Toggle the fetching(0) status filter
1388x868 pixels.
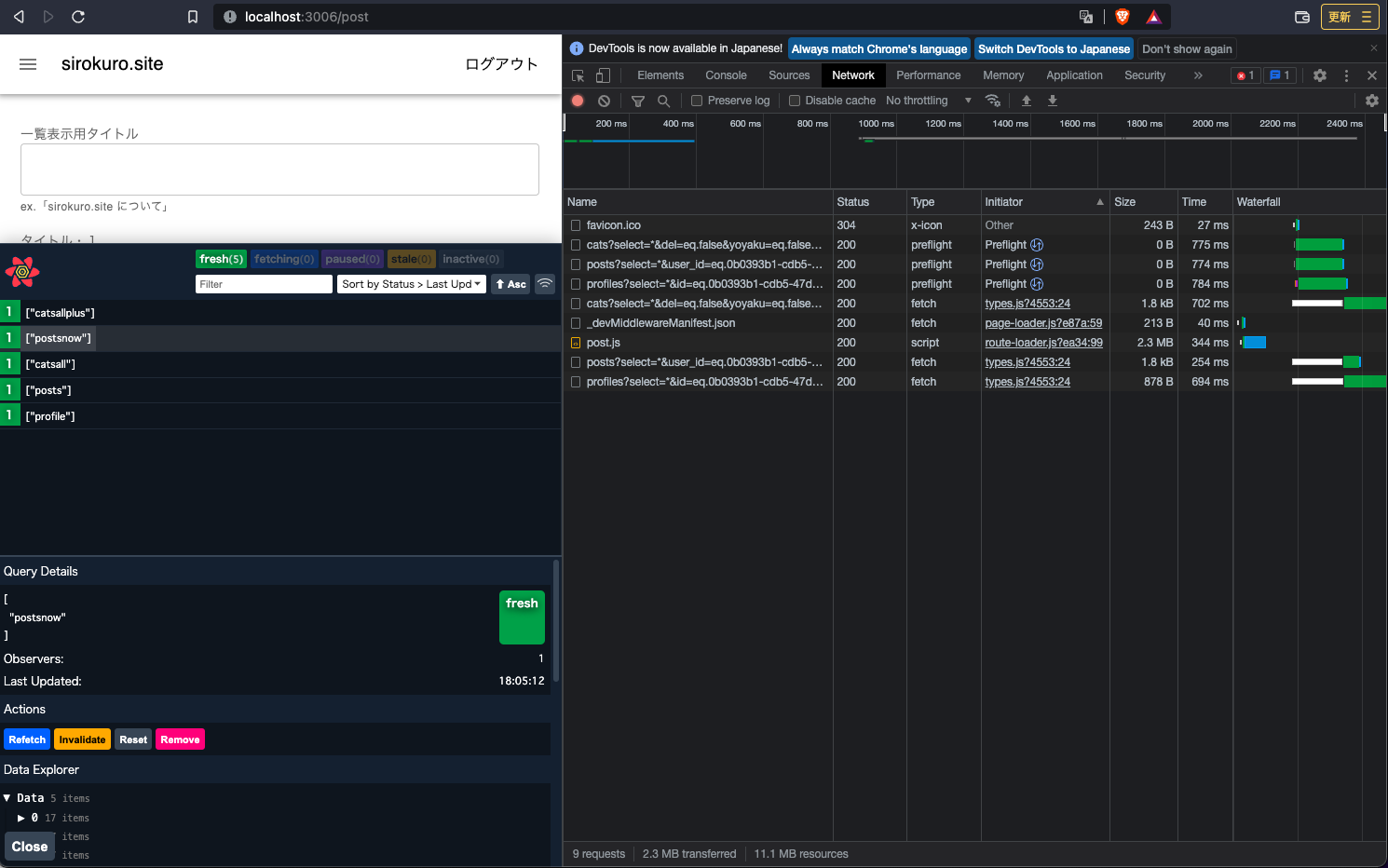click(284, 259)
